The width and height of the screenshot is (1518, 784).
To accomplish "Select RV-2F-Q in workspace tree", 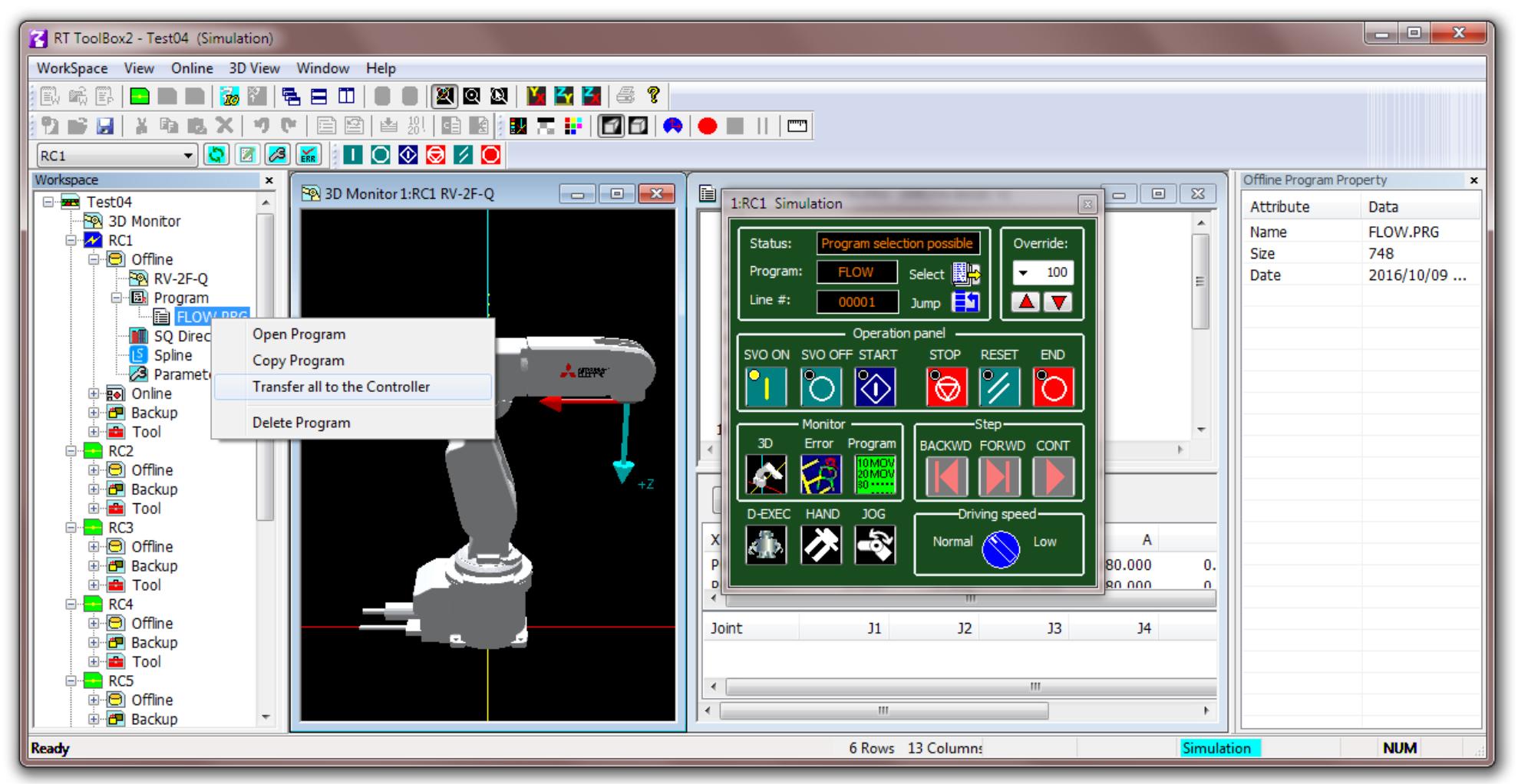I will [x=180, y=278].
